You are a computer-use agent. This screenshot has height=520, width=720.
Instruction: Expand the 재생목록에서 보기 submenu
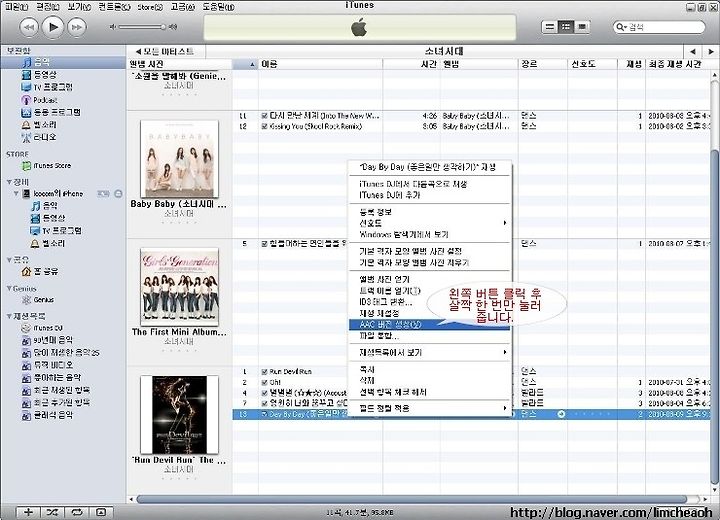click(x=430, y=352)
